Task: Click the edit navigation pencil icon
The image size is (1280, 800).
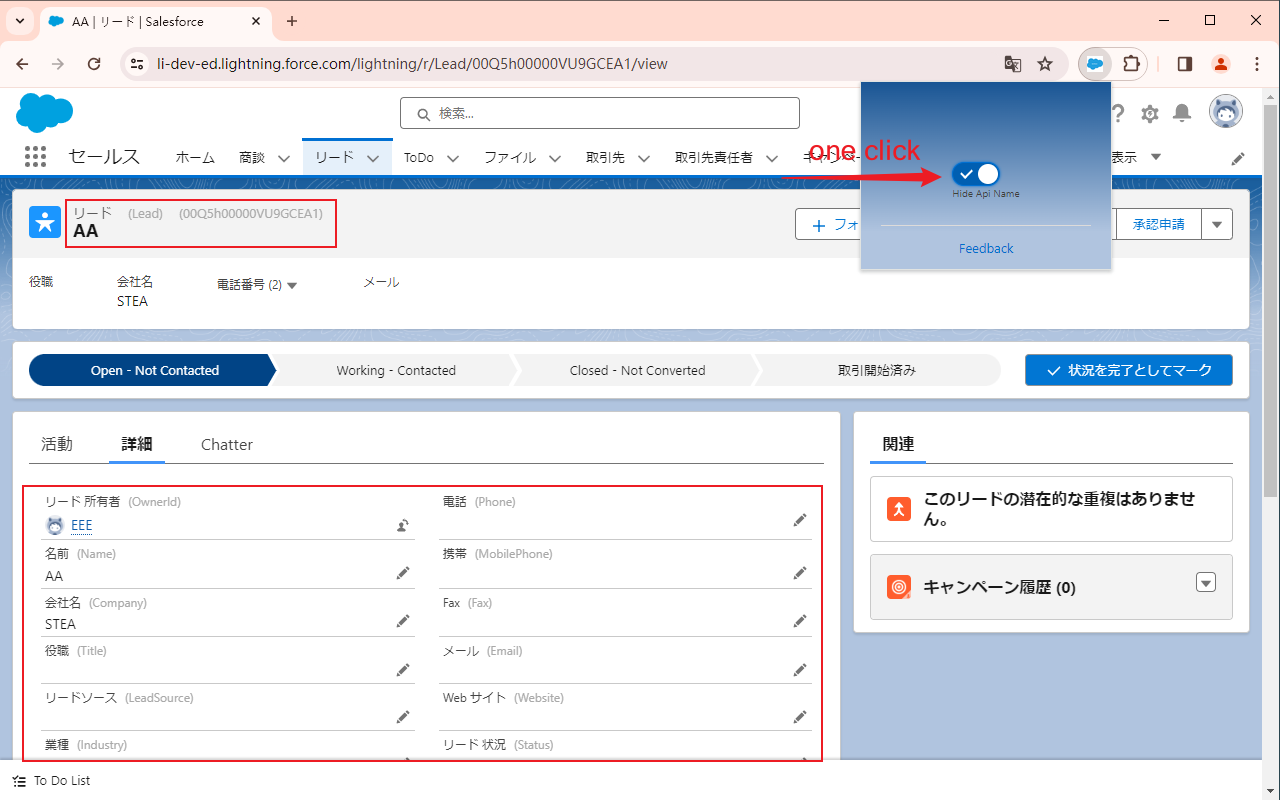Action: (x=1238, y=158)
